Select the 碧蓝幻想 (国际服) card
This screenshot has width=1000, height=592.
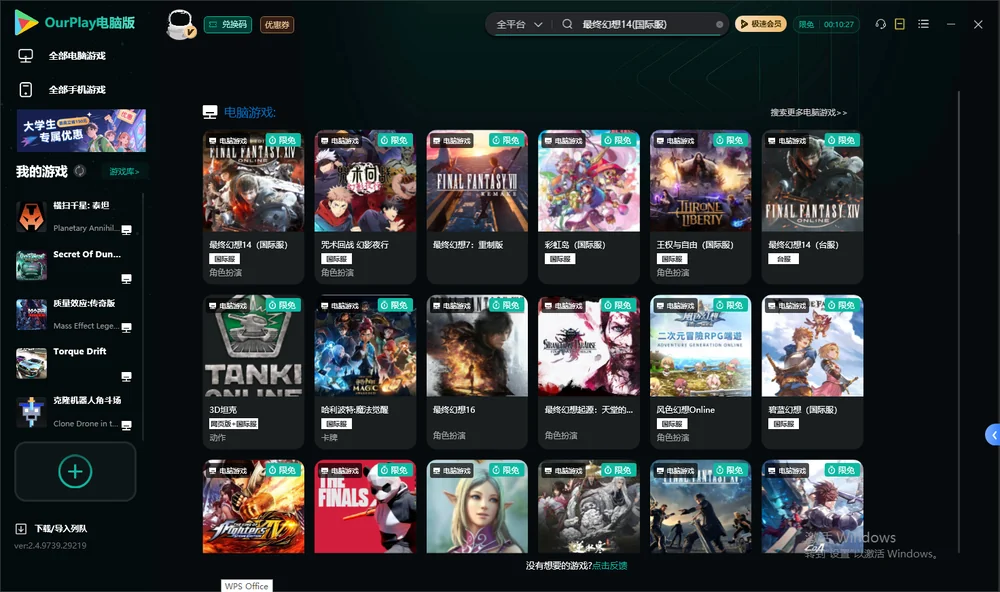(812, 372)
